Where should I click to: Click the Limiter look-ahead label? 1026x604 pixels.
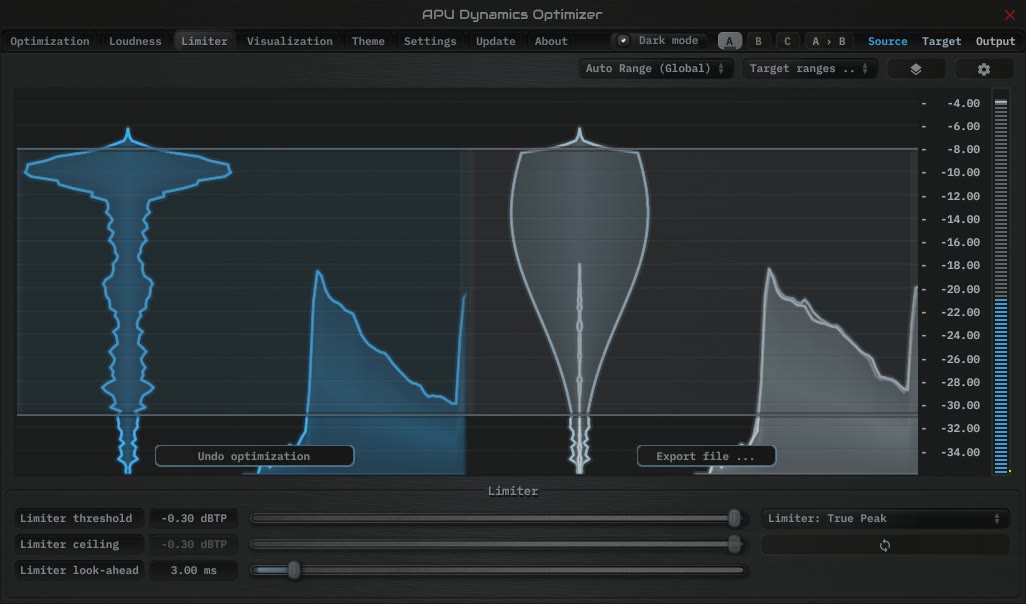pos(79,570)
